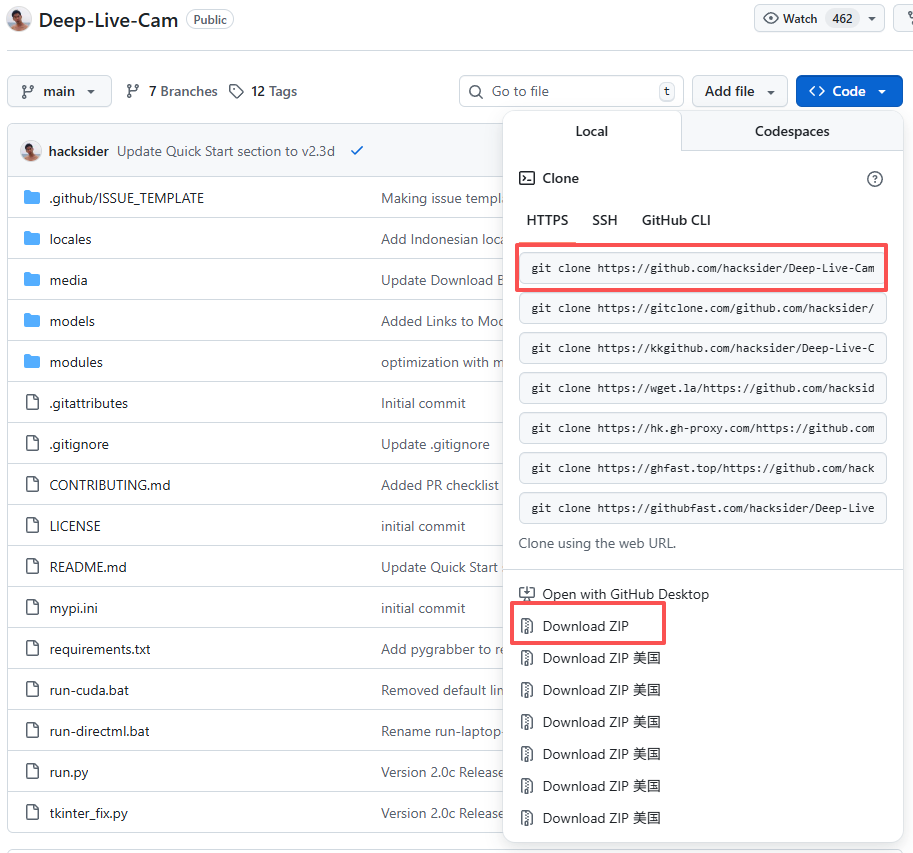Click the GitHub Desktop icon in the Code panel
The width and height of the screenshot is (913, 853).
[x=527, y=594]
